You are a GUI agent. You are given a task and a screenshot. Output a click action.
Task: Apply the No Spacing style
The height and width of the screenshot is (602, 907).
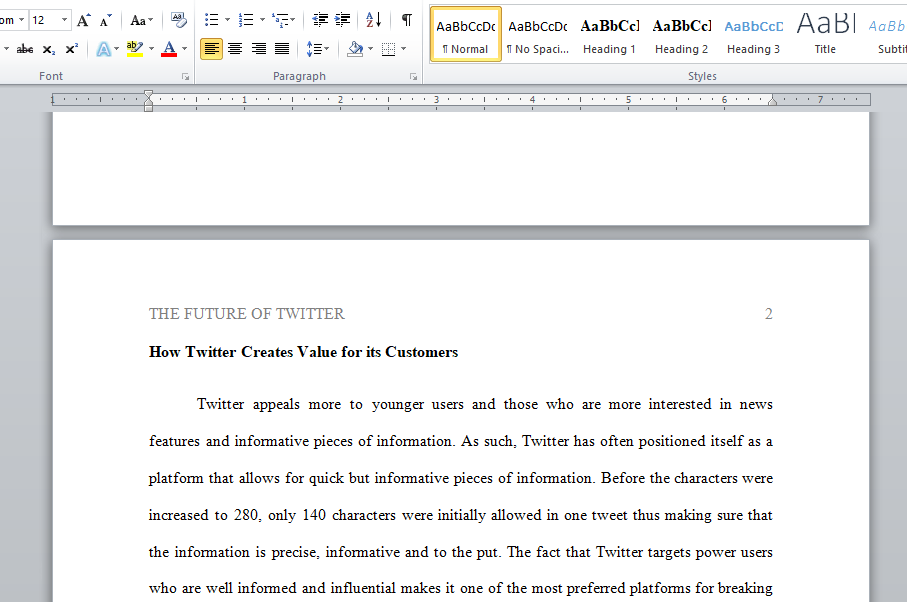coord(538,35)
